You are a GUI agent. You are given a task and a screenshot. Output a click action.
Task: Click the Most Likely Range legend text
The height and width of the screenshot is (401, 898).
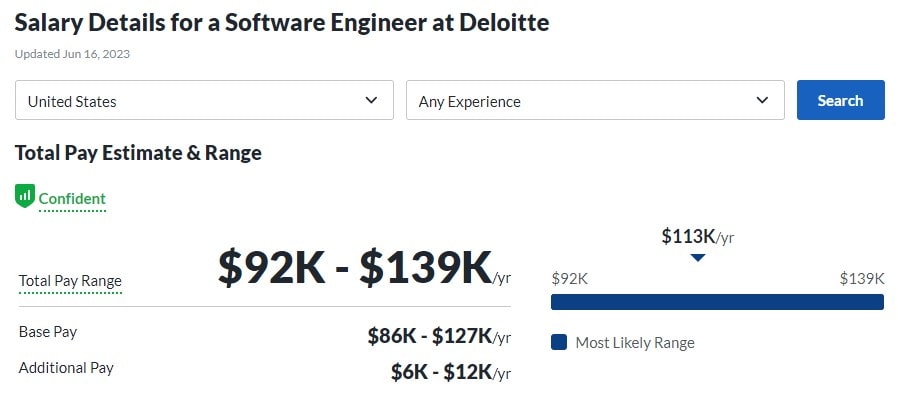635,343
